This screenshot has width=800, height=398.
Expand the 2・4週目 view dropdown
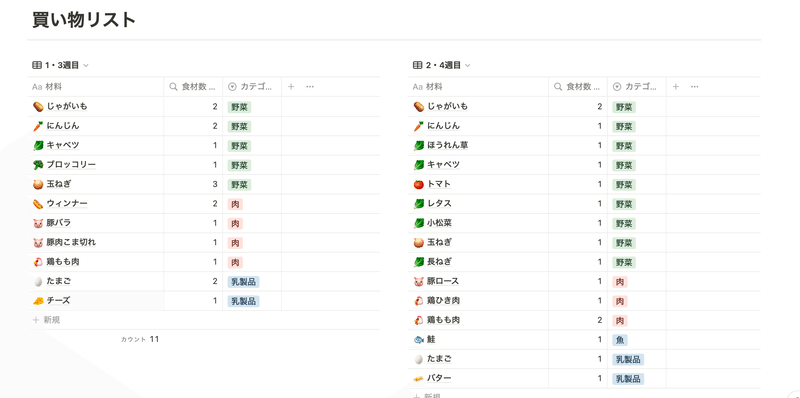click(441, 65)
